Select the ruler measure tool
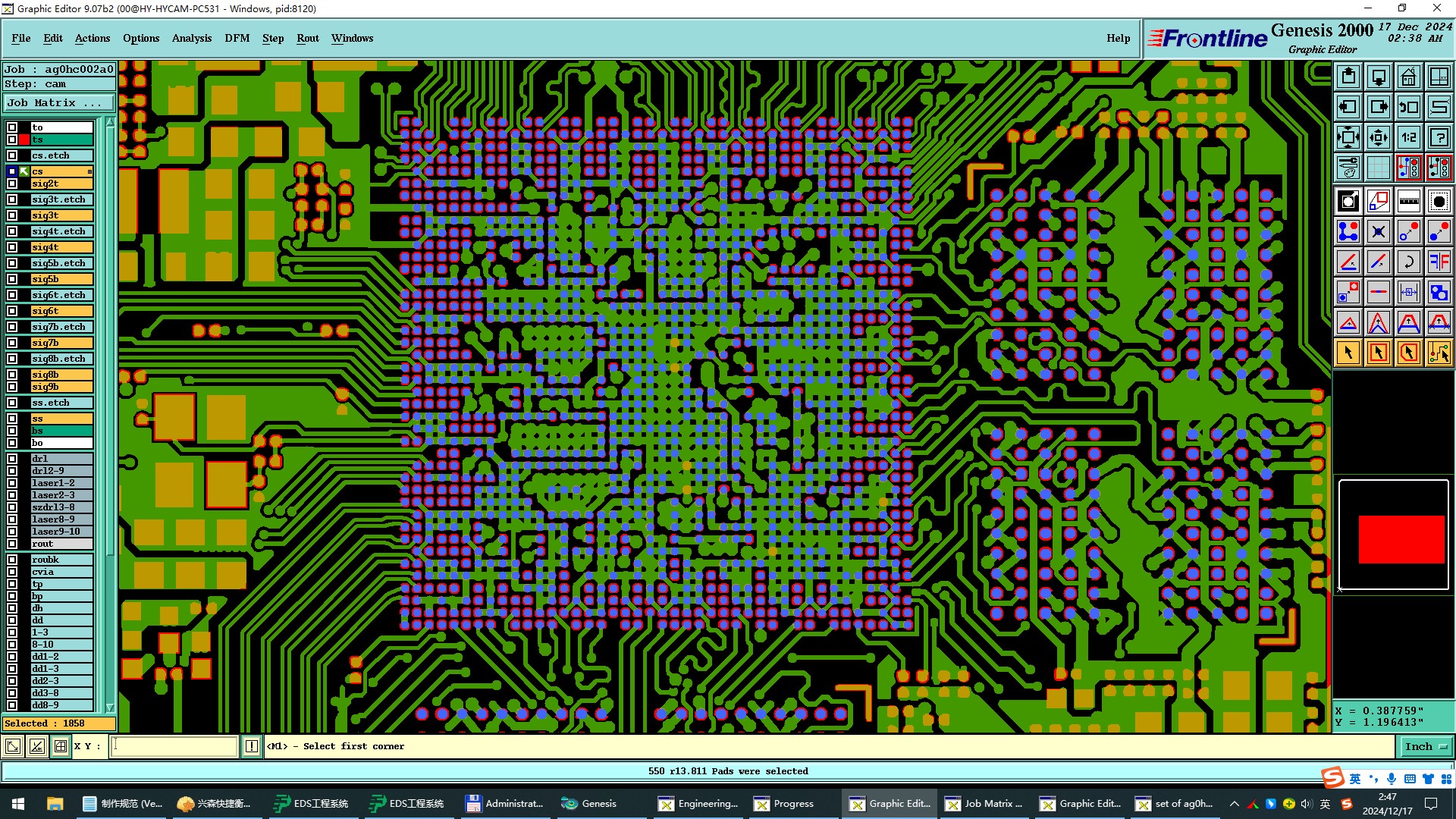The image size is (1456, 819). (x=1408, y=201)
